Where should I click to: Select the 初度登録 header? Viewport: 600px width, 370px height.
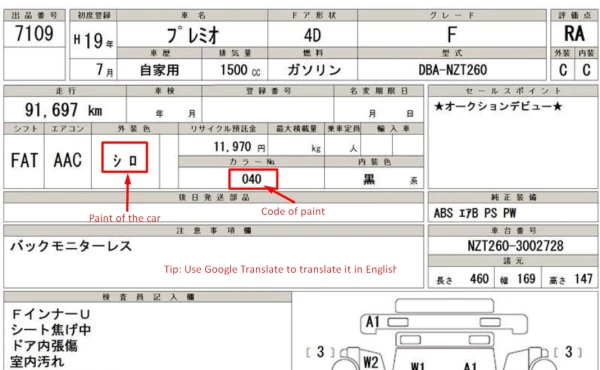pos(94,16)
